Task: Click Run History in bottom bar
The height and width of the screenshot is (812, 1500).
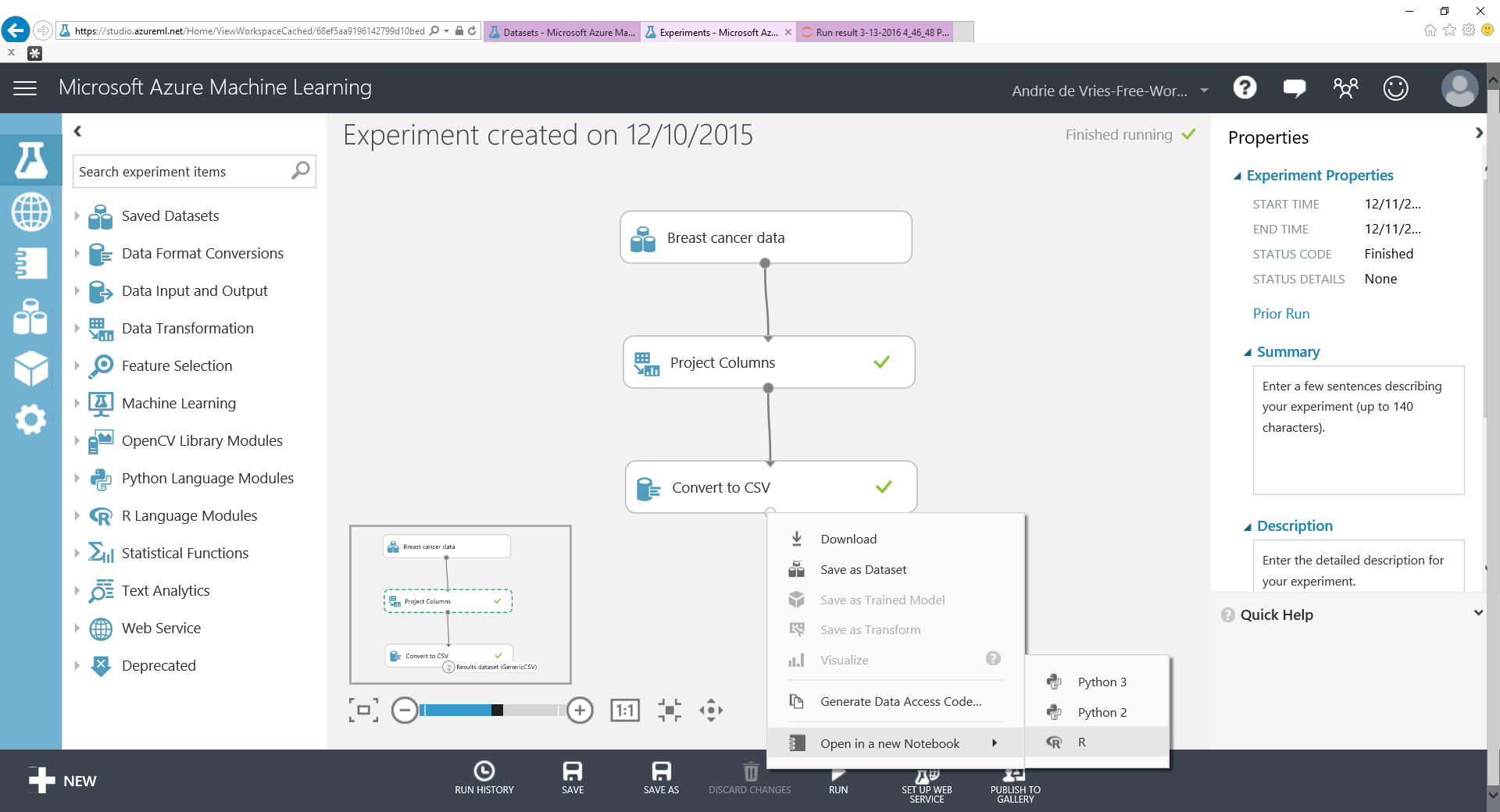Action: 484,778
